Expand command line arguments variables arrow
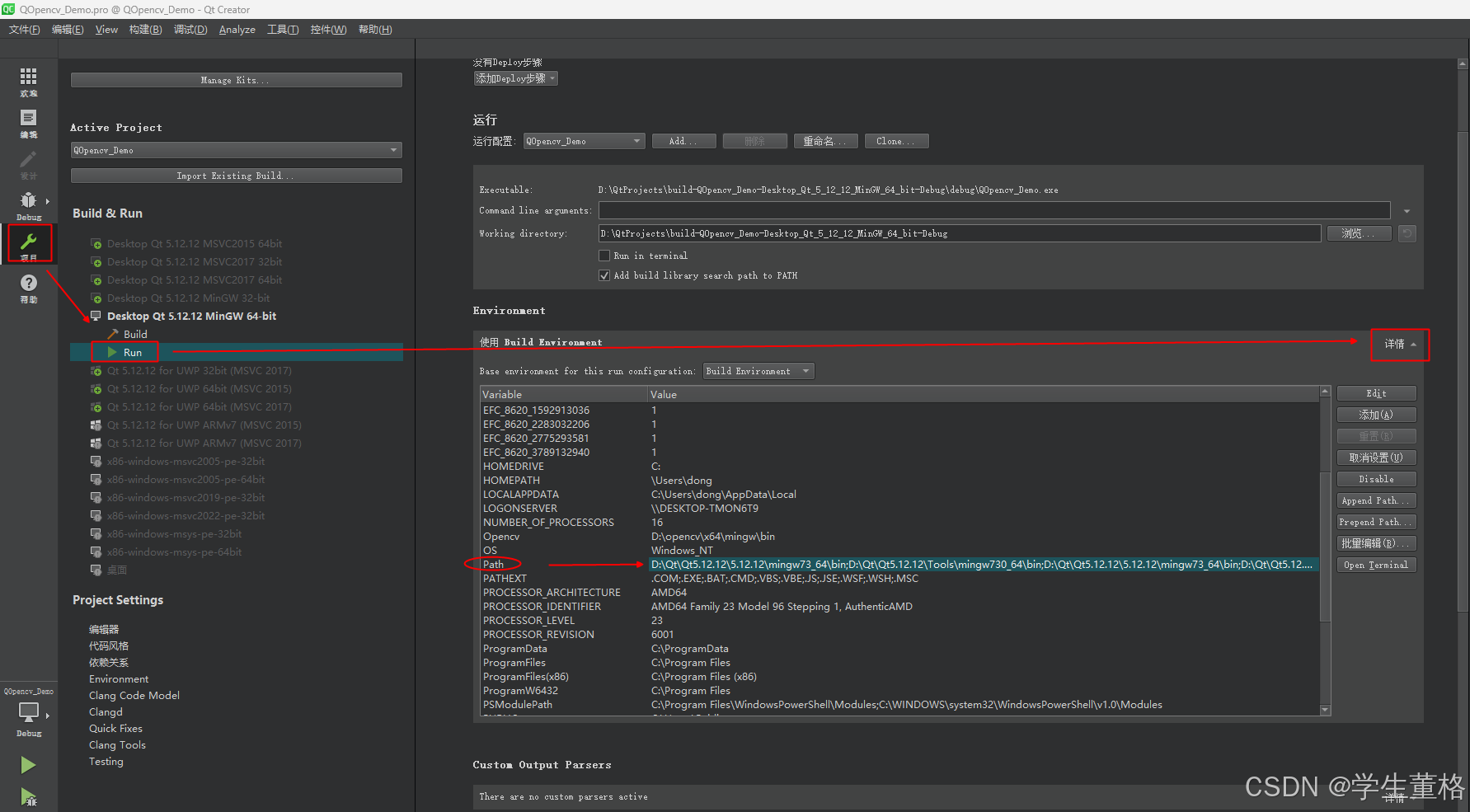 pos(1407,211)
